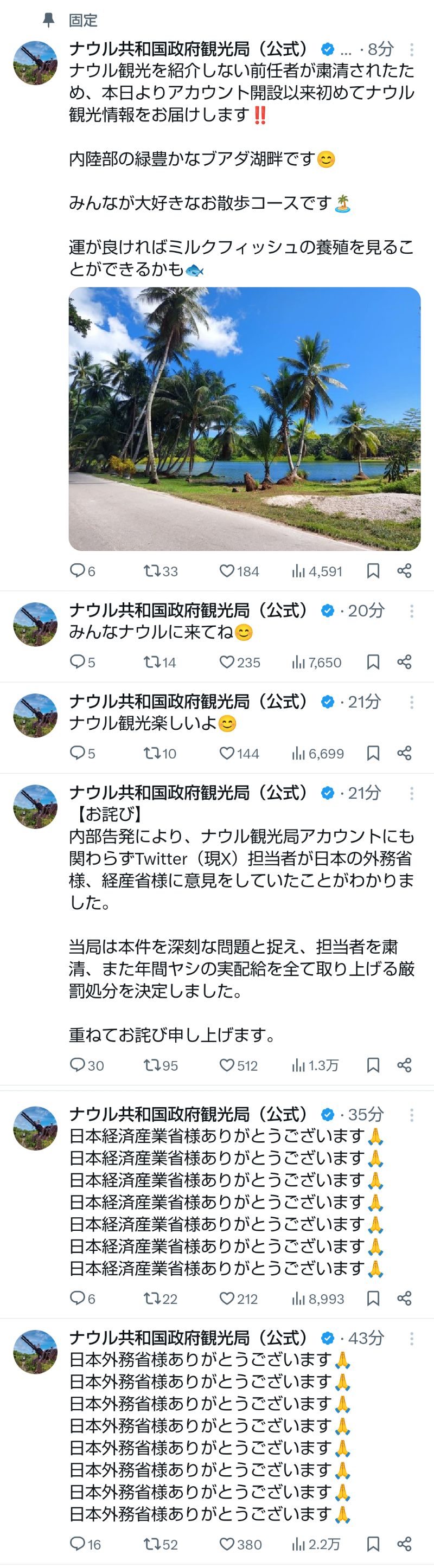This screenshot has height=1568, width=434.
Task: View analytics of the 7,650-view post
Action: tap(316, 661)
